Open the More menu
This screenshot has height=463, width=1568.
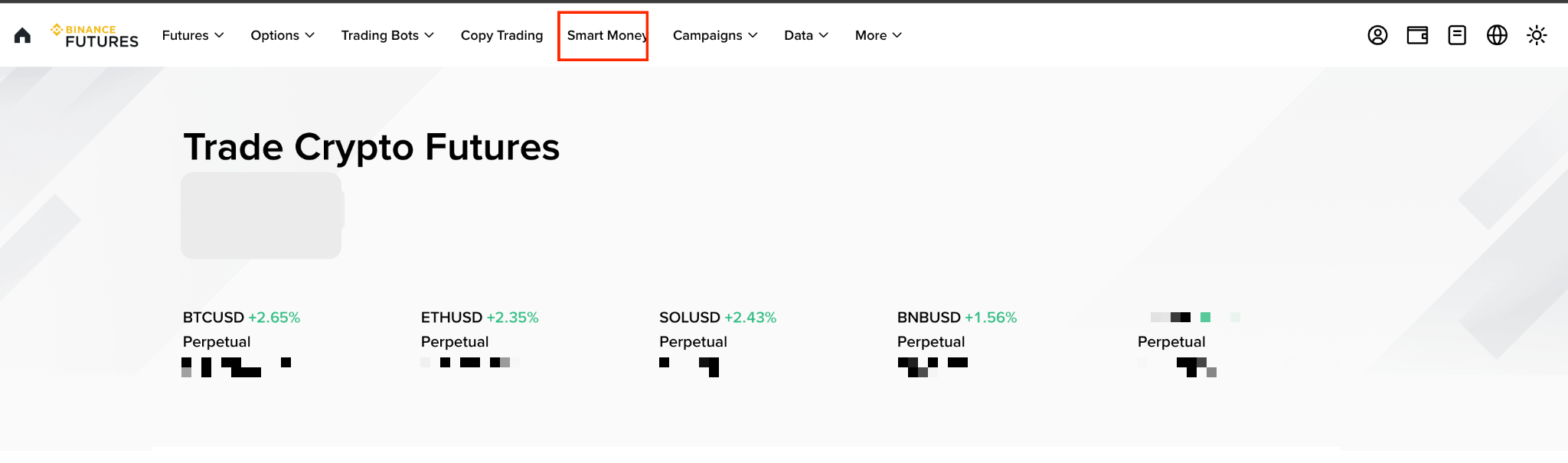tap(878, 35)
